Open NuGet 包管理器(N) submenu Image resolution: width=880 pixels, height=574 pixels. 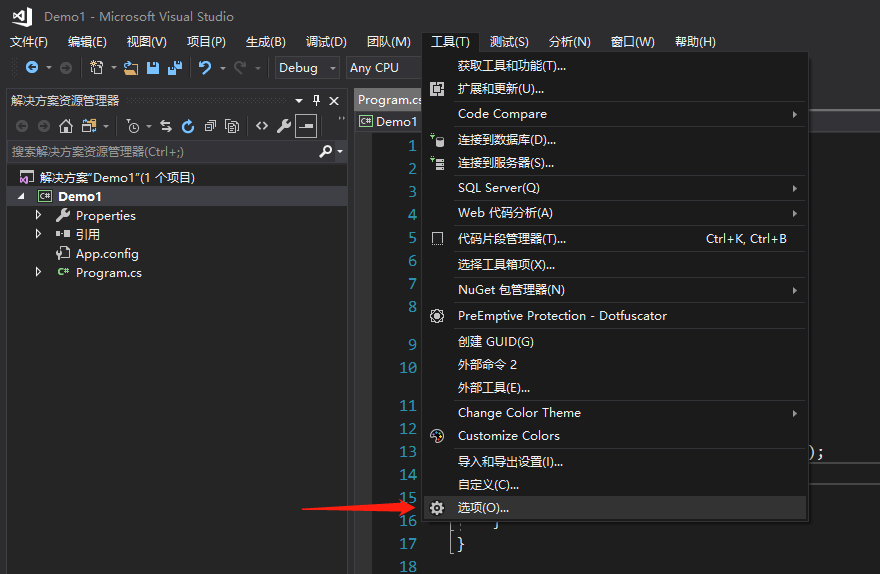pos(615,290)
